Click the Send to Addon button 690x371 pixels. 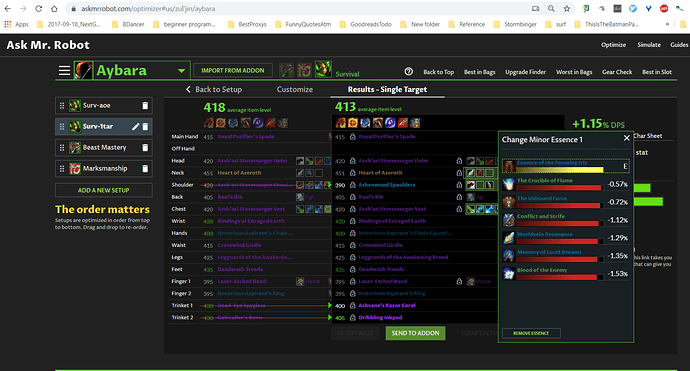click(x=415, y=333)
